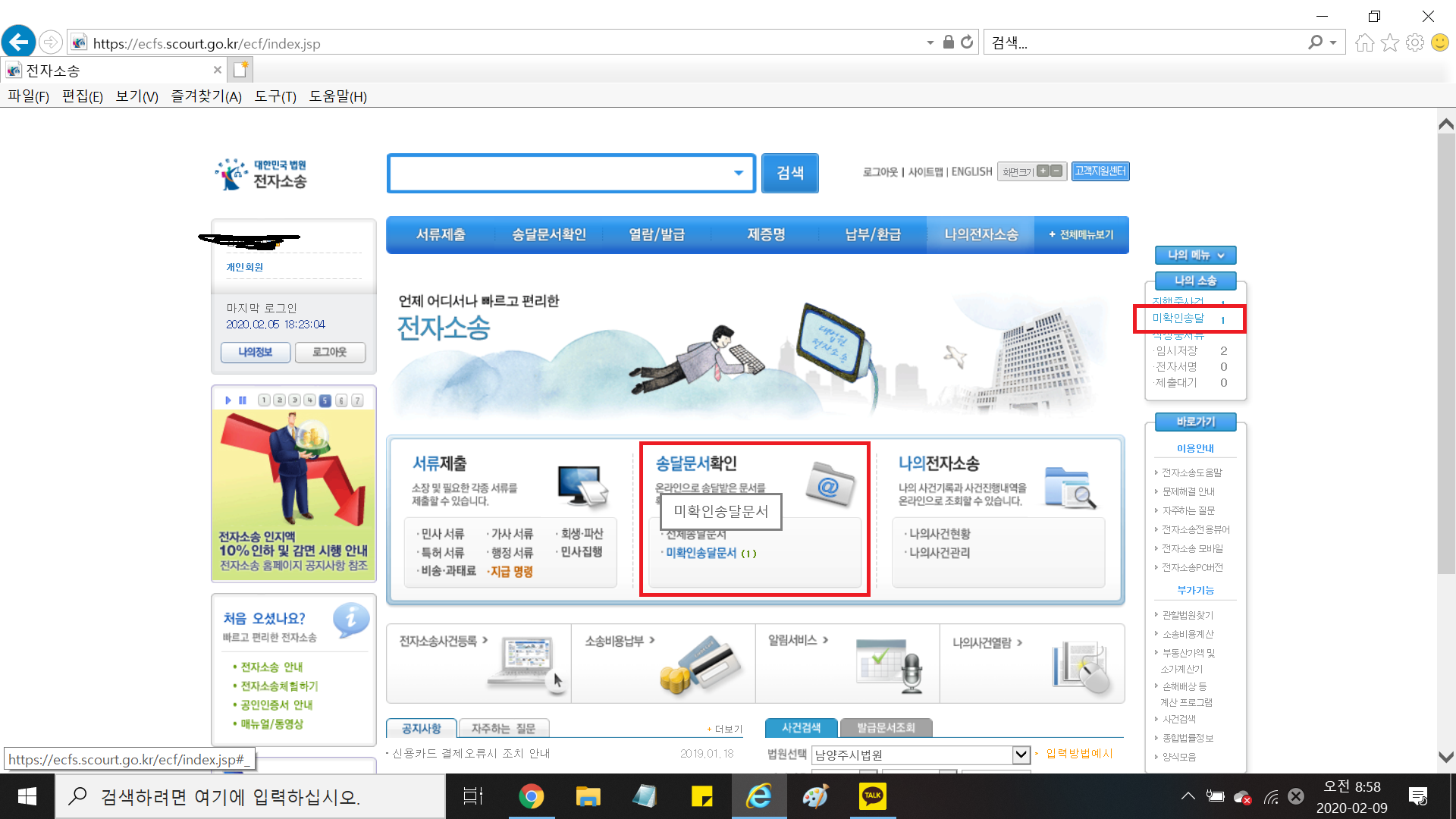Switch to the 발급문서조회 tab
The height and width of the screenshot is (819, 1456).
point(886,728)
